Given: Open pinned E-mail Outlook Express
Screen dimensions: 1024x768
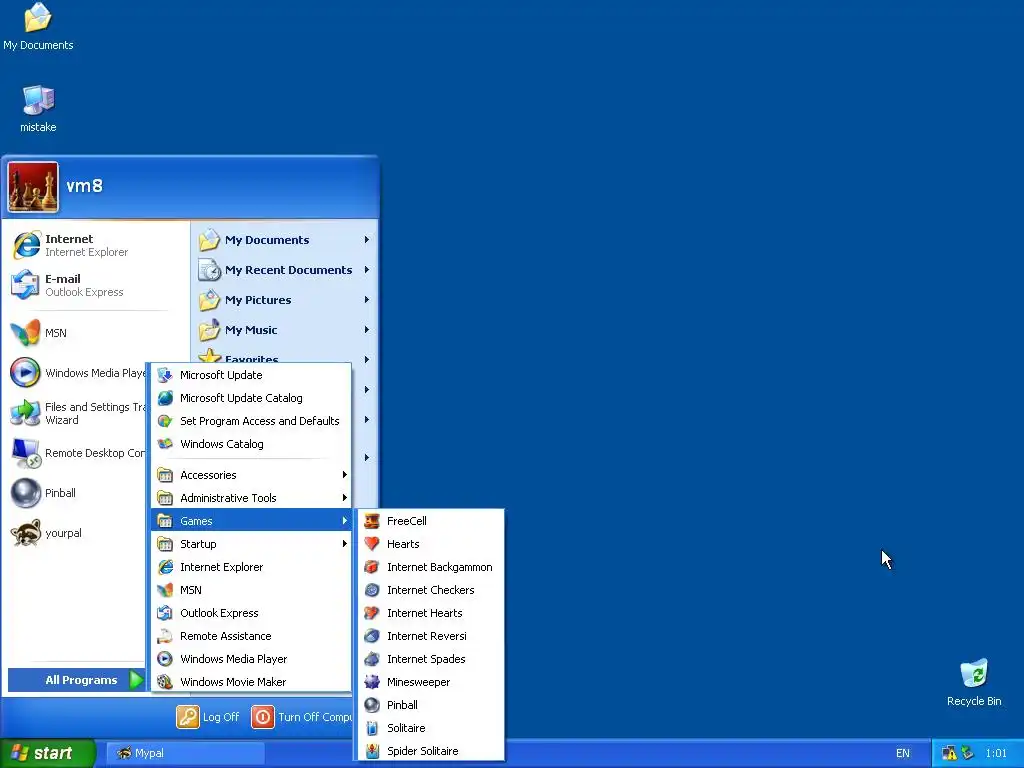Looking at the screenshot, I should coord(96,285).
